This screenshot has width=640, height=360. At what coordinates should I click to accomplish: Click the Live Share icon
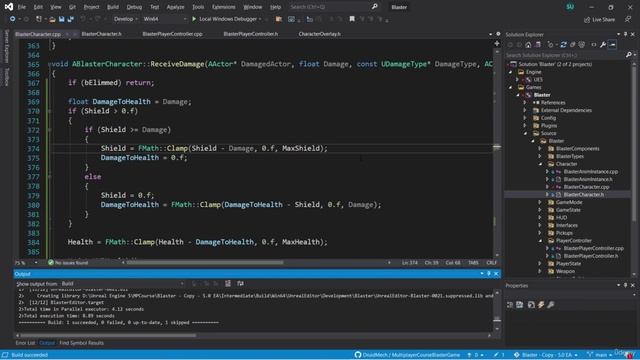[x=587, y=20]
